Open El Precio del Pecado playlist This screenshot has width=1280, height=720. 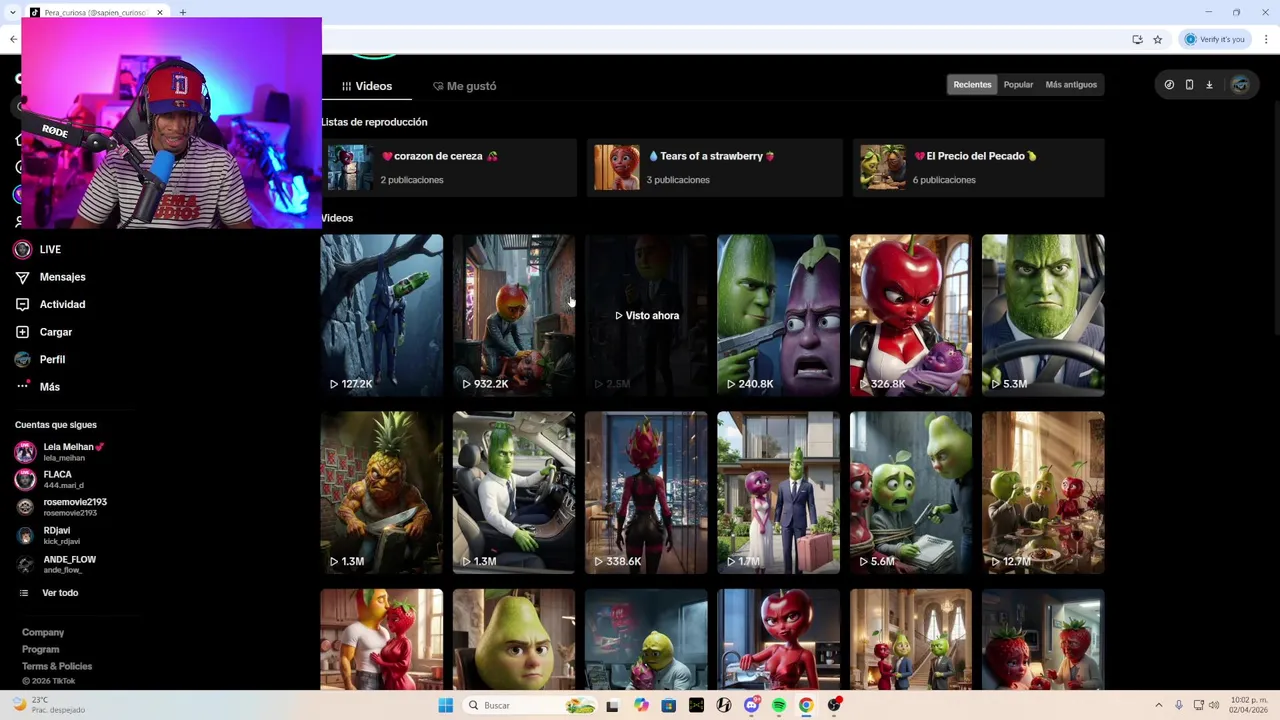tap(979, 167)
